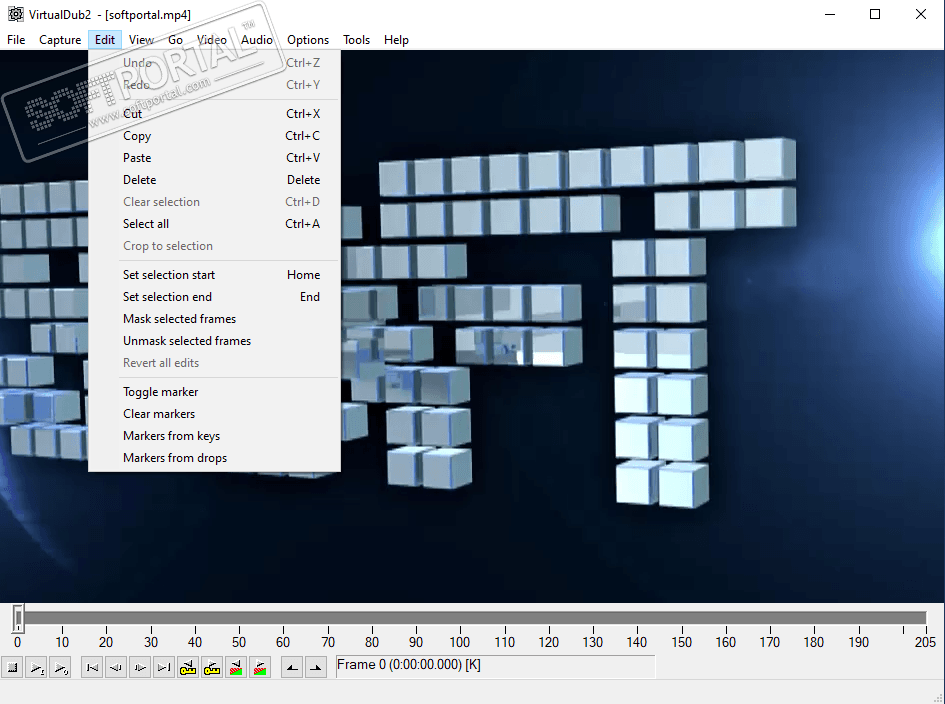This screenshot has width=945, height=704.
Task: Choose Paste from the Edit menu
Action: 214,158
